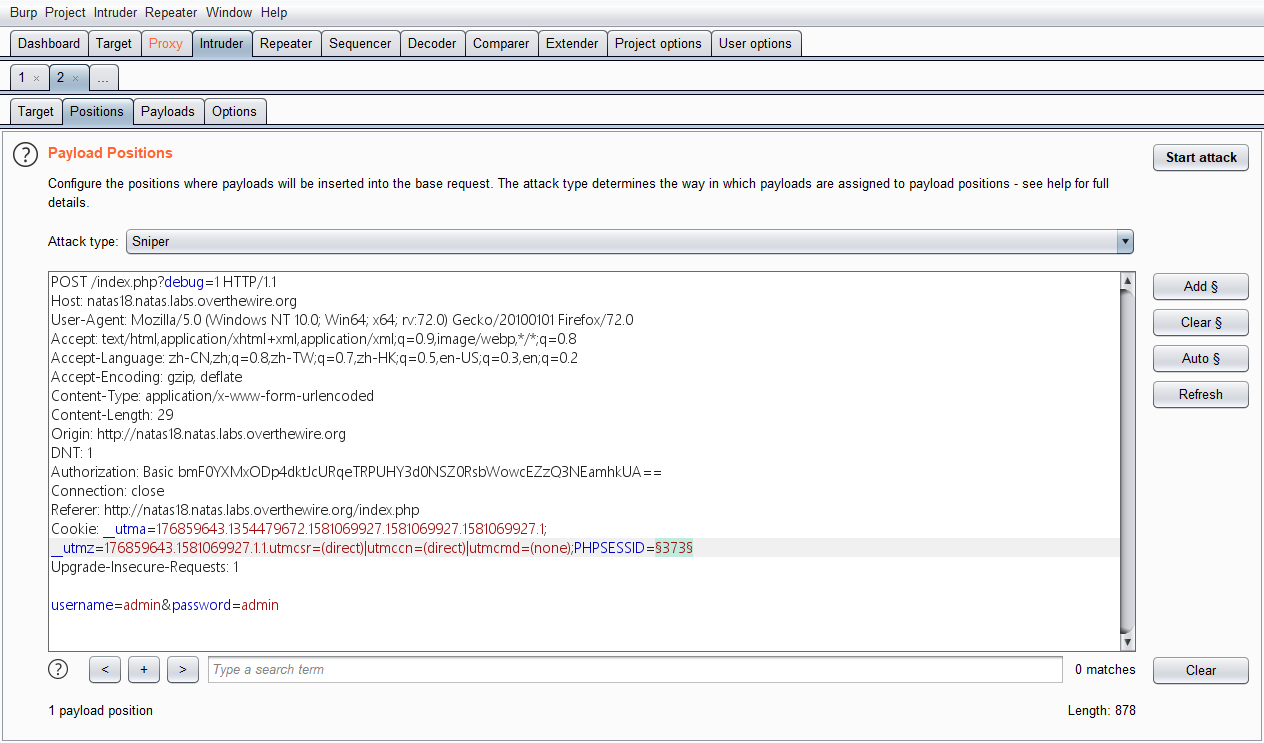
Task: Click the Clear search button
Action: [1201, 671]
